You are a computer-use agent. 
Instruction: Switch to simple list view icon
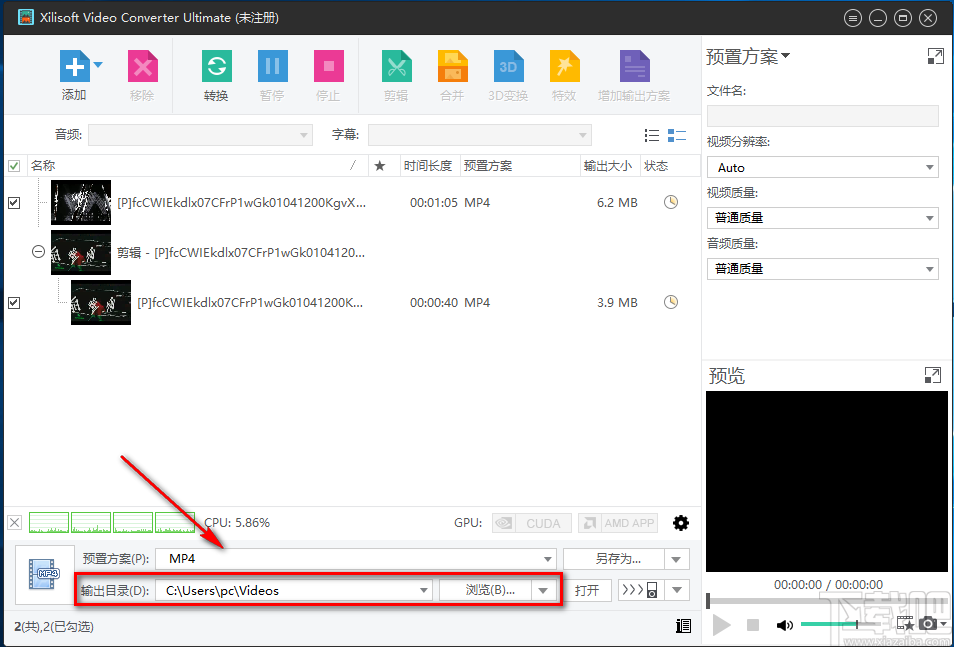pos(652,135)
